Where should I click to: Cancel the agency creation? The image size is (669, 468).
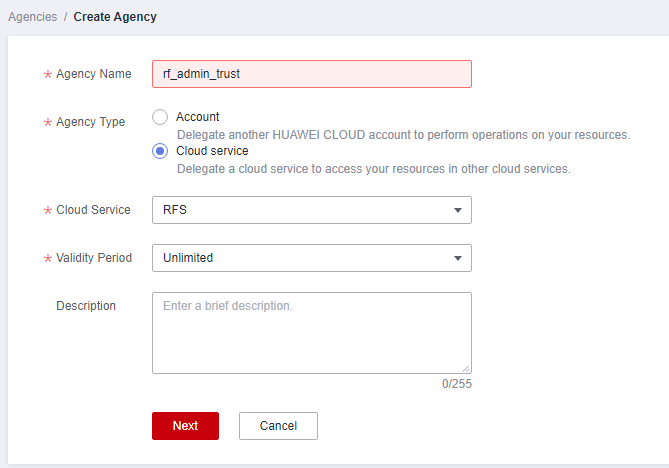[x=278, y=426]
